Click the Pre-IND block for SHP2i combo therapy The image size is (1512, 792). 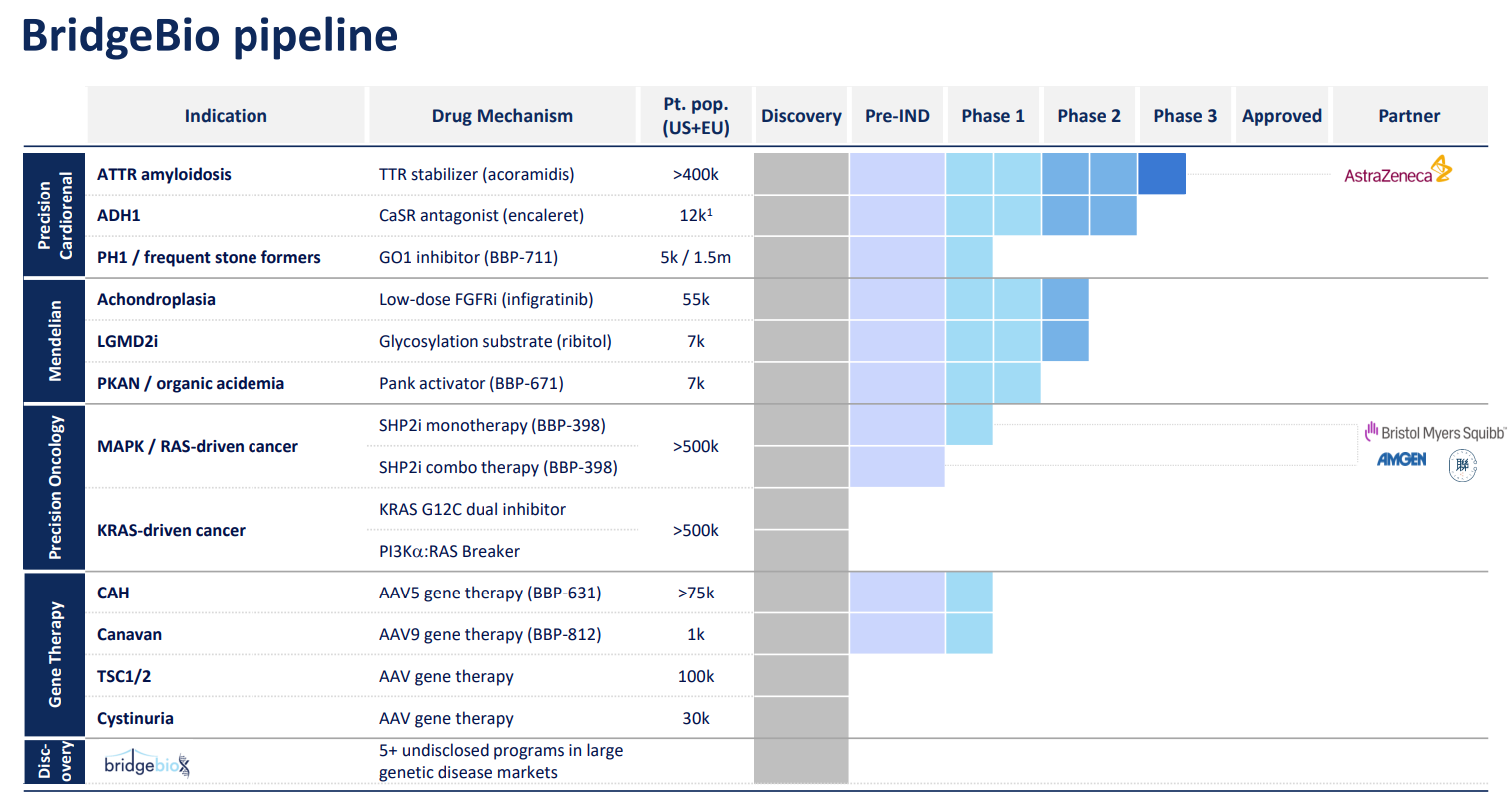click(x=897, y=467)
